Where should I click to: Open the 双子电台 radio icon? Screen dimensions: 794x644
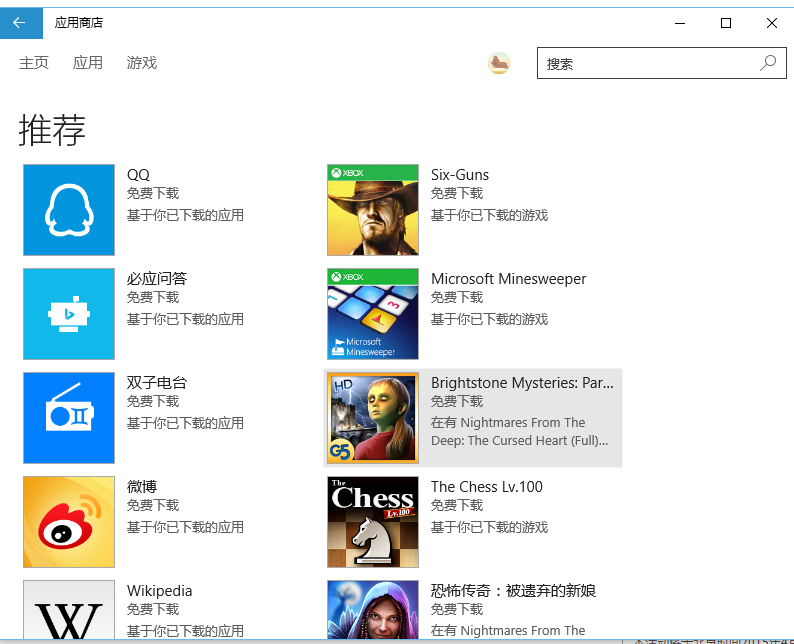tap(69, 418)
